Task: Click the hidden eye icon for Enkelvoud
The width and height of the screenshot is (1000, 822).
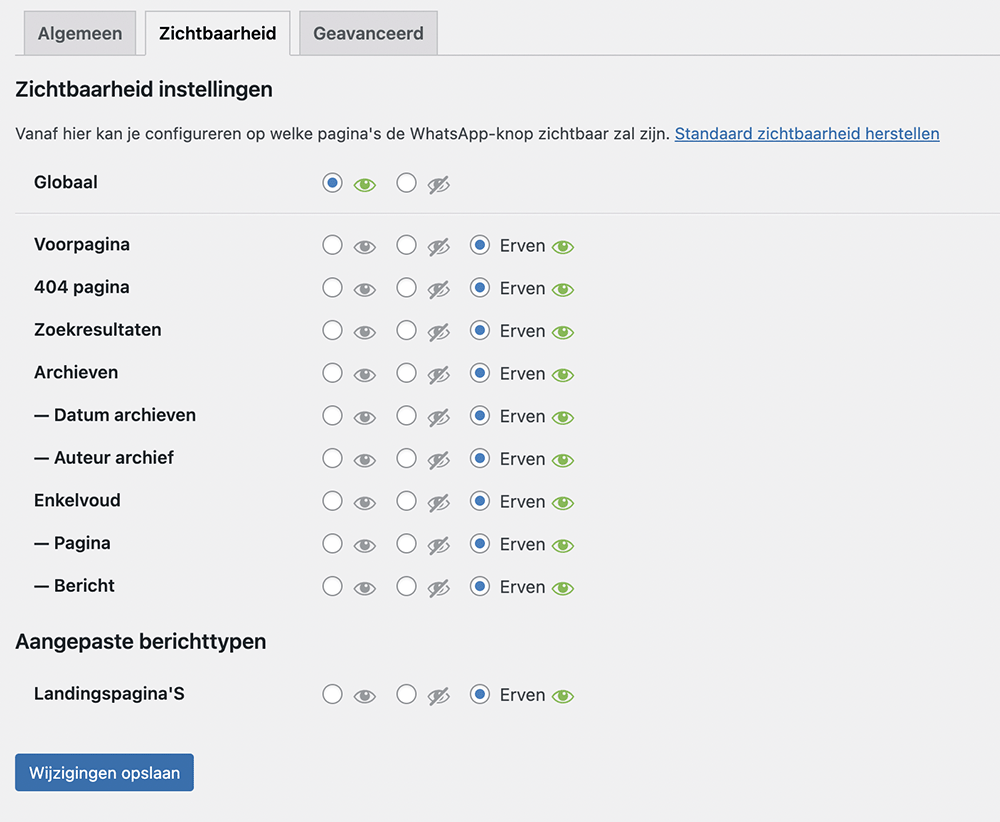Action: 438,503
